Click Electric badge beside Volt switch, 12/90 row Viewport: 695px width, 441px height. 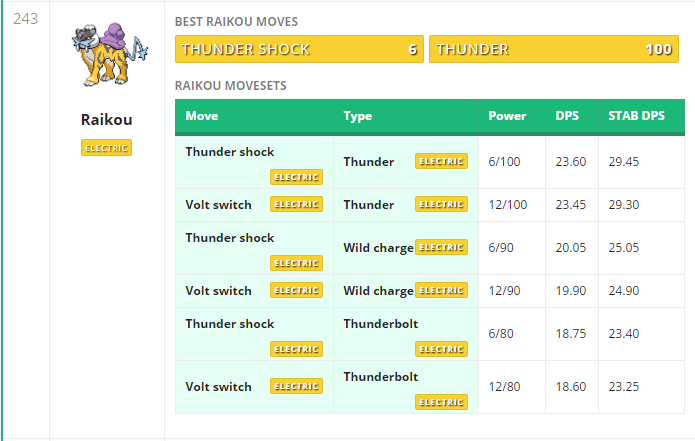coord(296,290)
